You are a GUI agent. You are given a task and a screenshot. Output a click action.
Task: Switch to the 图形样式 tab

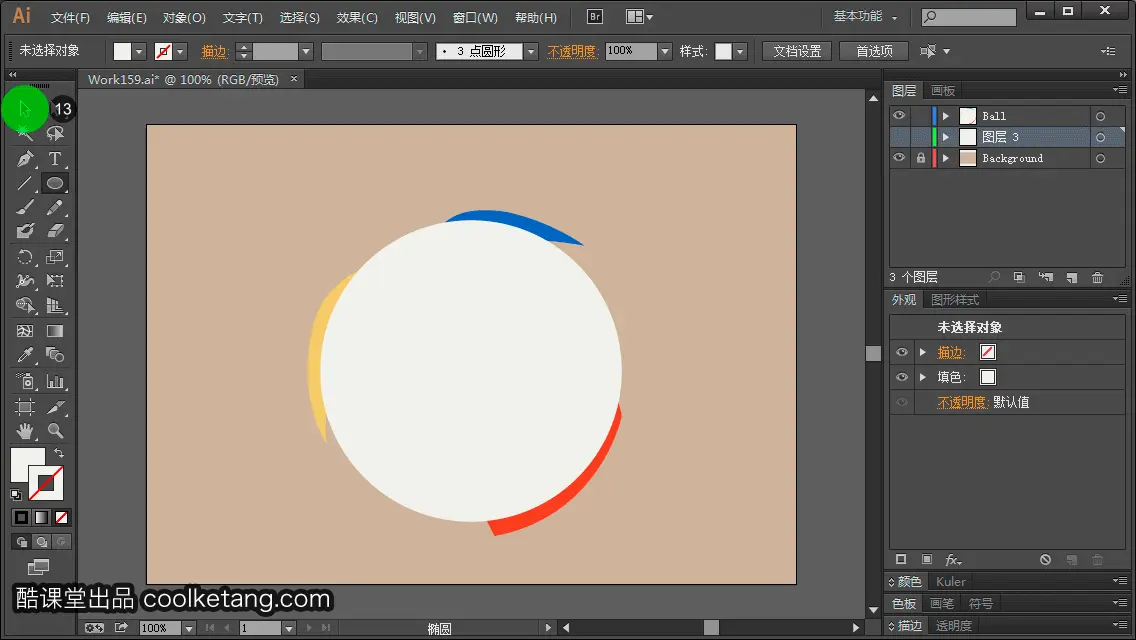pyautogui.click(x=955, y=299)
